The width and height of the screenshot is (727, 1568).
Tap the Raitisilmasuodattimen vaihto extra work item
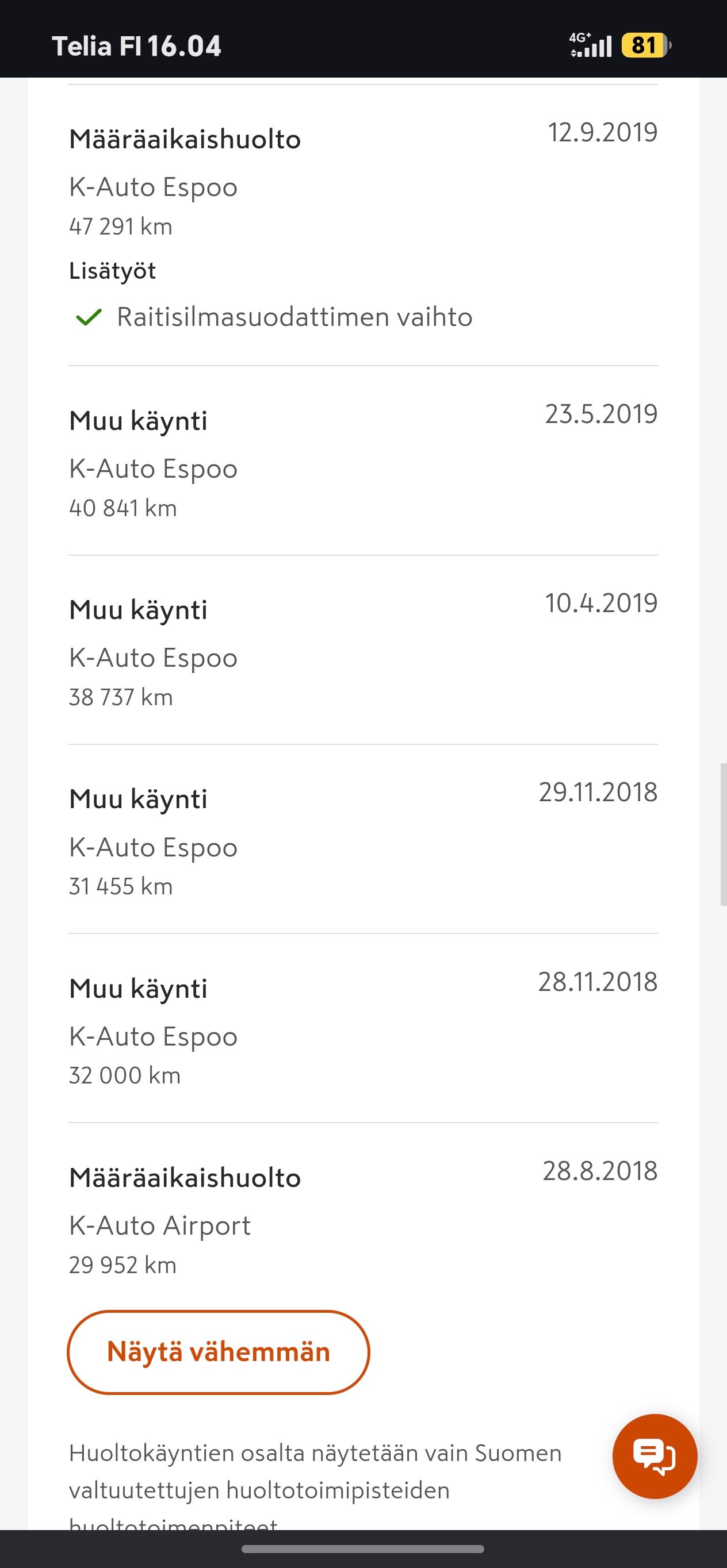(294, 317)
